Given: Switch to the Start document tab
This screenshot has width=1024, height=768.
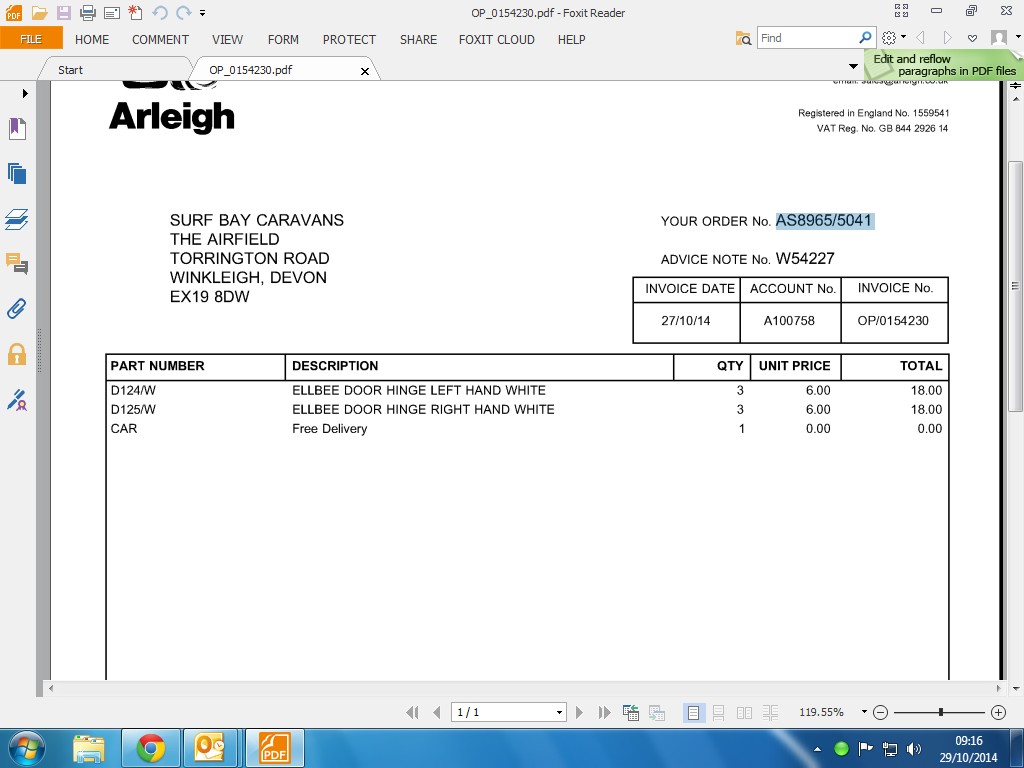Looking at the screenshot, I should pyautogui.click(x=71, y=70).
